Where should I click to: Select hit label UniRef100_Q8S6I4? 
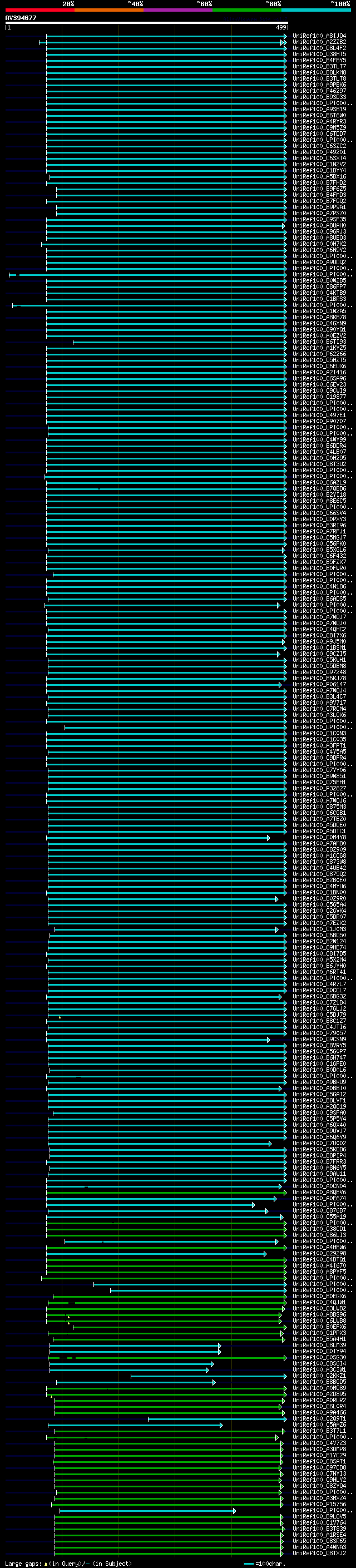pos(319,1363)
